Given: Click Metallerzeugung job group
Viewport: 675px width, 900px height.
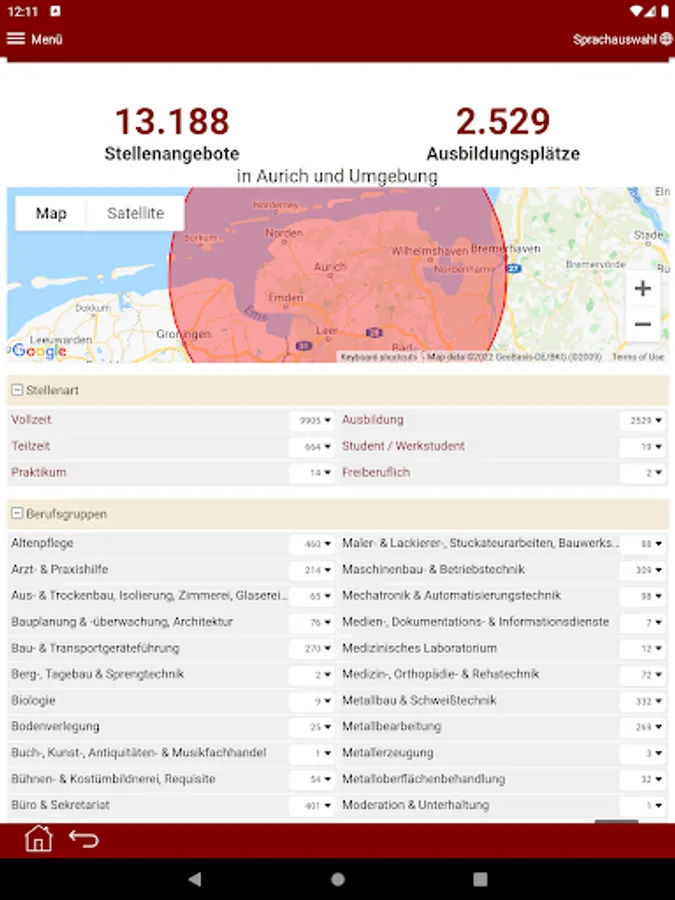Looking at the screenshot, I should click(388, 752).
